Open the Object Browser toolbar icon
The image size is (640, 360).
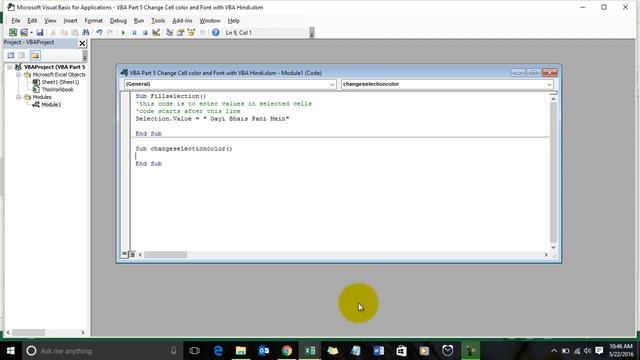(191, 32)
